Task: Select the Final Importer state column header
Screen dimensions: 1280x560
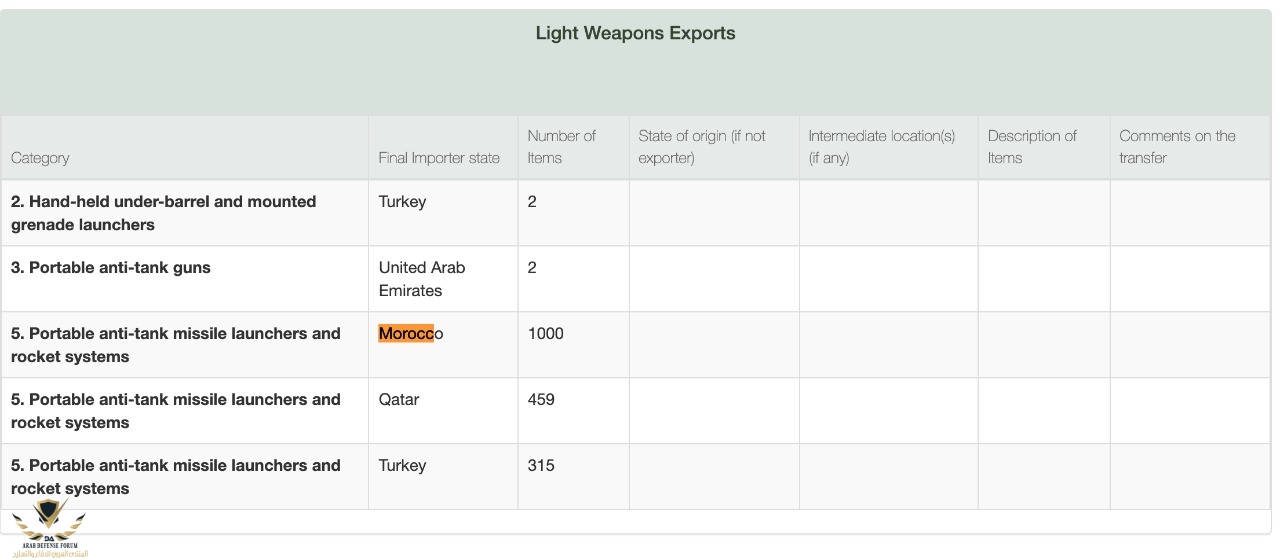Action: coord(439,158)
